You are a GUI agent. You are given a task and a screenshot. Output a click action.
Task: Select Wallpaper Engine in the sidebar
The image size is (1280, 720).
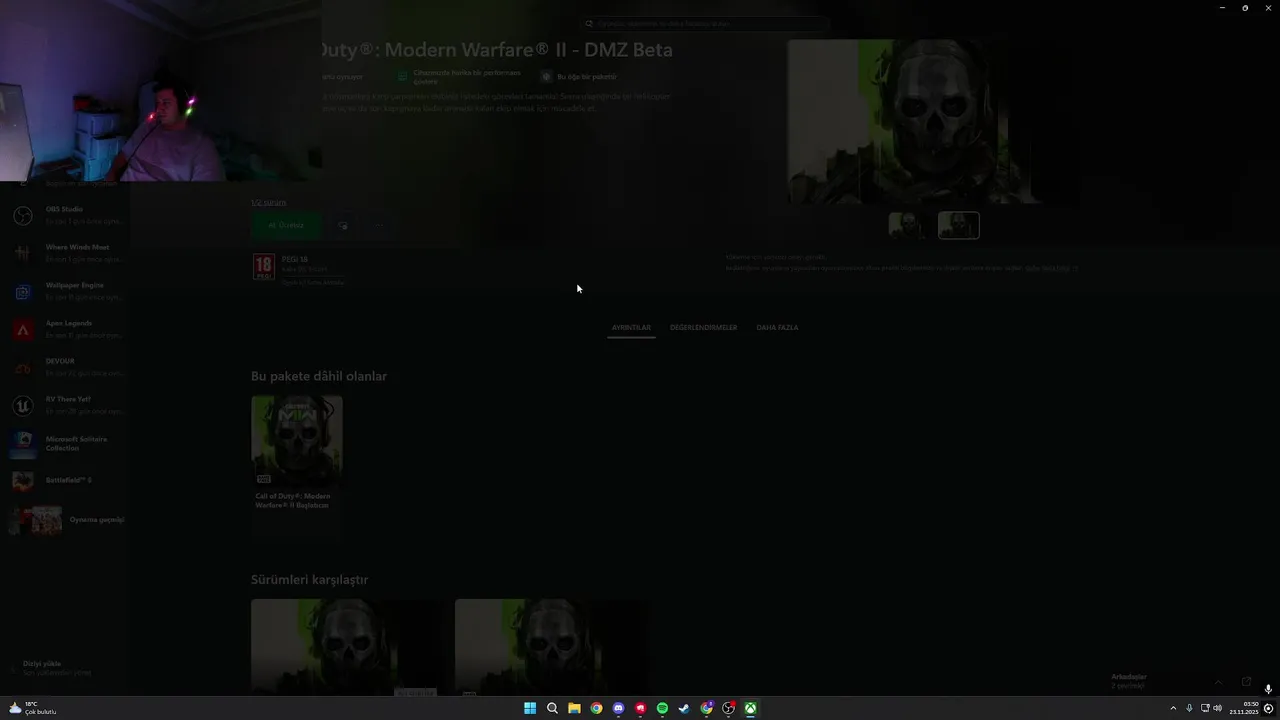click(65, 291)
